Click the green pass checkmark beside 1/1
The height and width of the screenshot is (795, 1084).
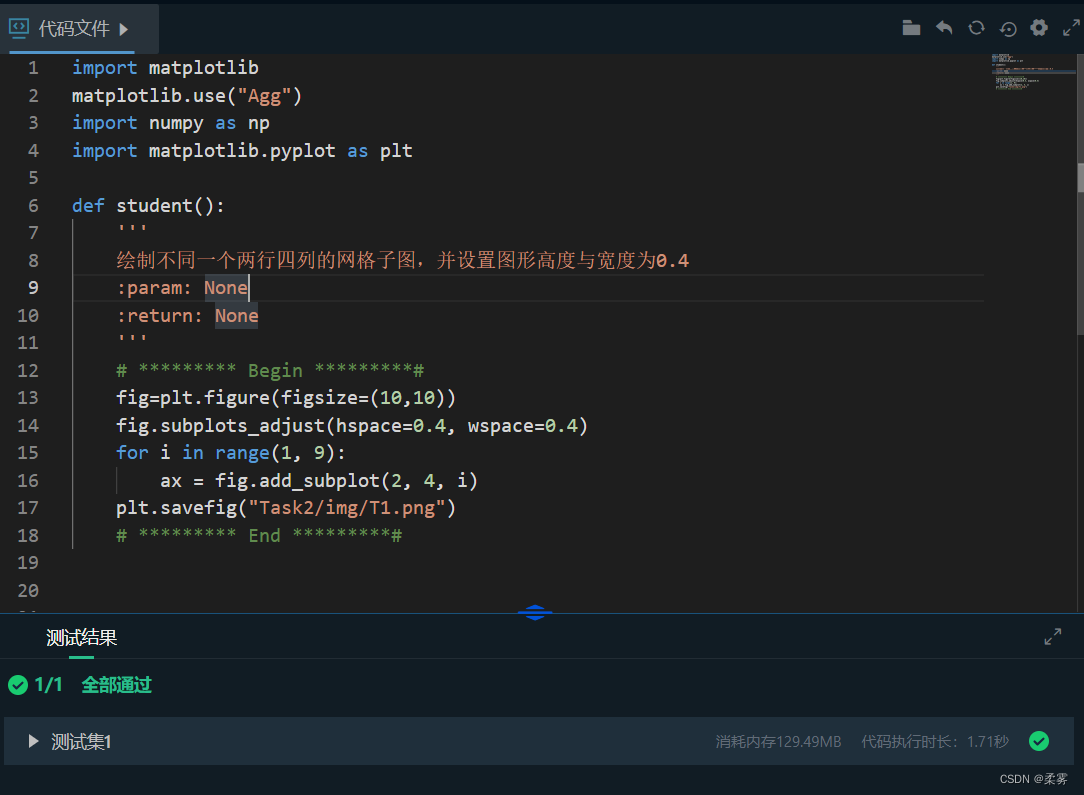coord(18,685)
